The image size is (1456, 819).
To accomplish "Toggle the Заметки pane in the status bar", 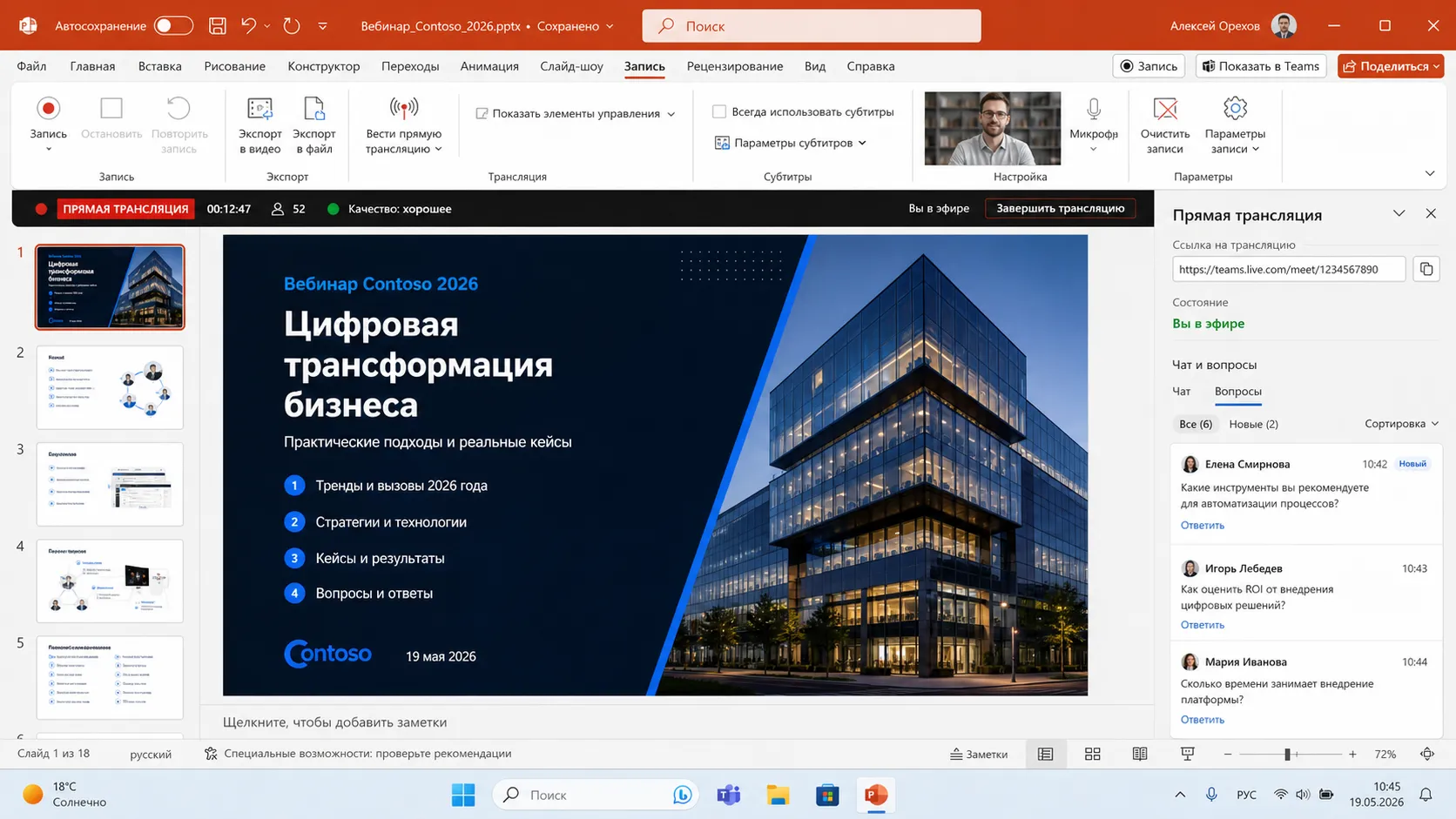I will (x=979, y=754).
